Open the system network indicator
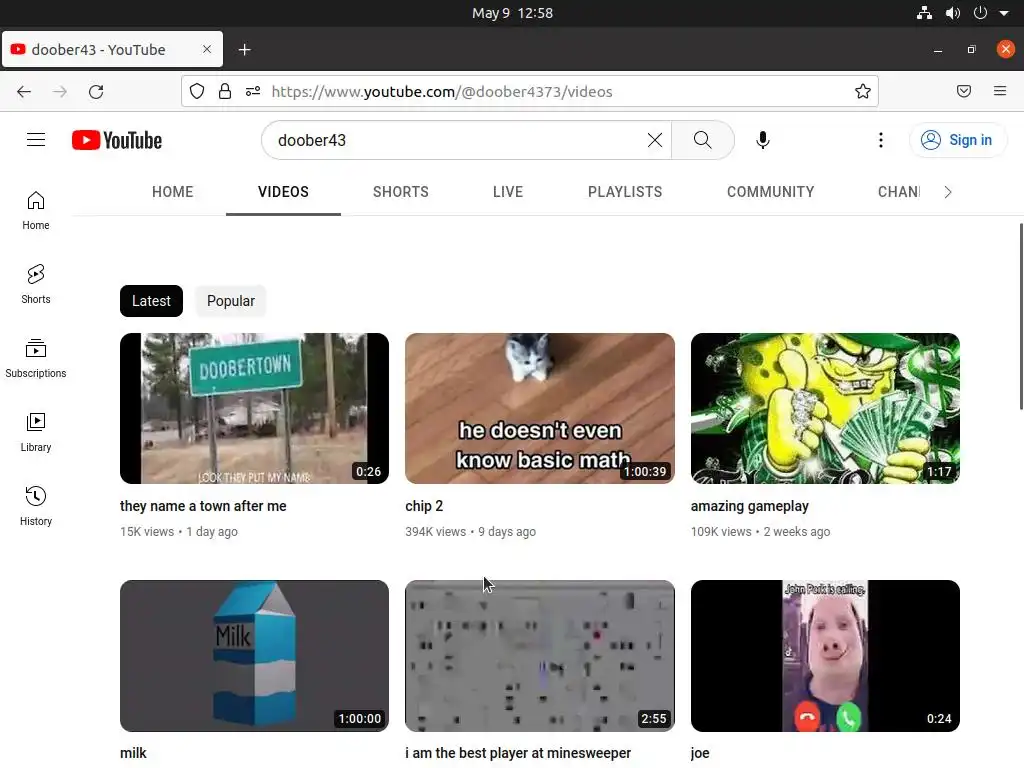The height and width of the screenshot is (768, 1024). click(x=924, y=13)
